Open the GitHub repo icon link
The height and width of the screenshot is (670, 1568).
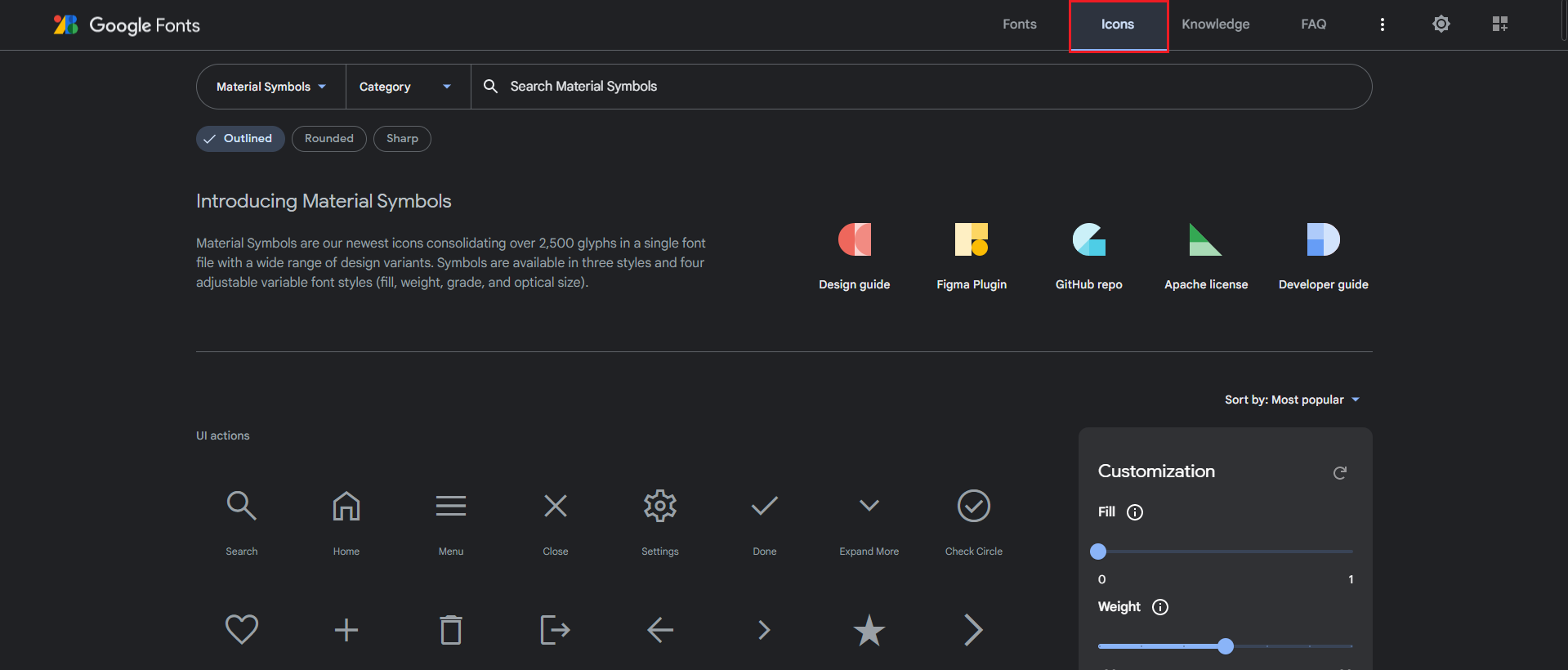pos(1089,239)
